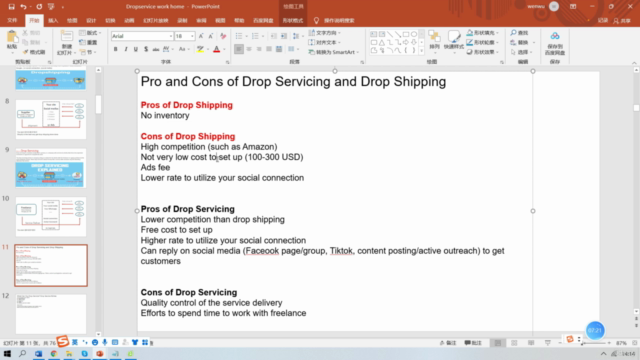The image size is (640, 360).
Task: Undo the last action
Action: click(x=23, y=7)
